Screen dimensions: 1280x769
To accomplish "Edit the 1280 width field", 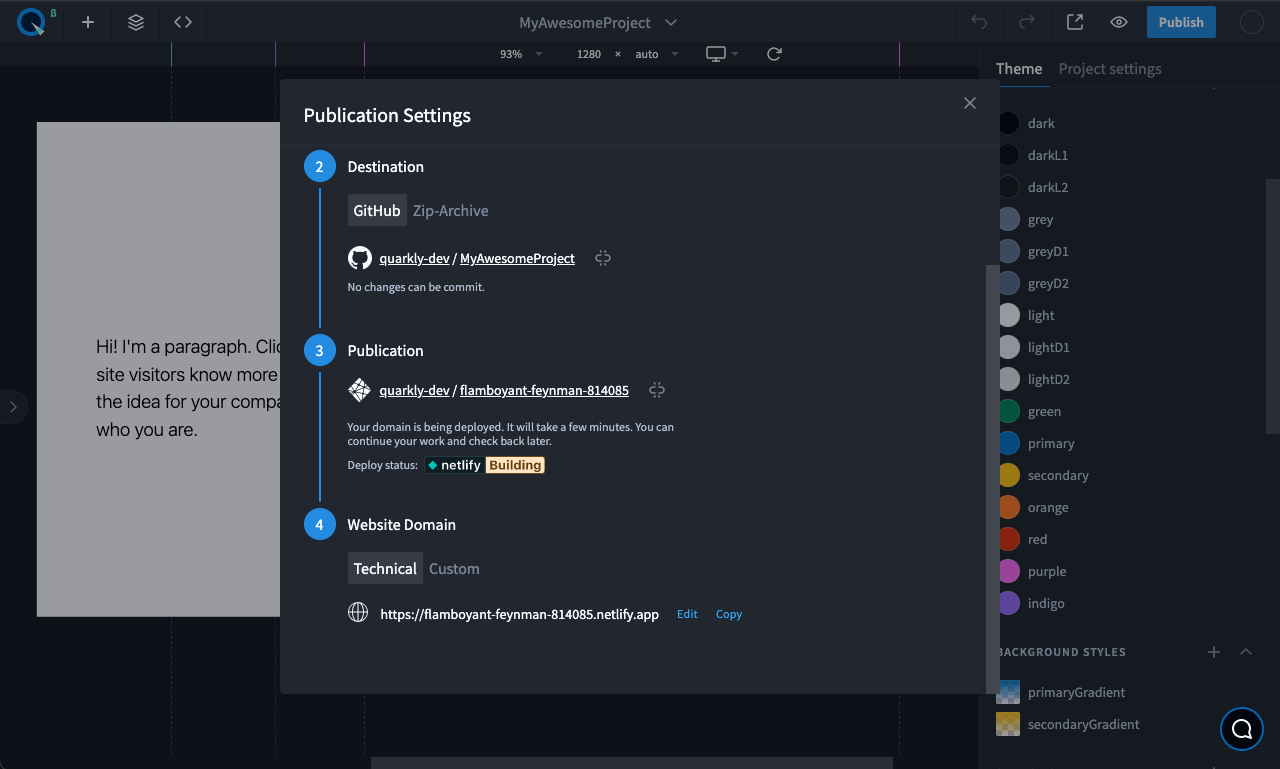I will [589, 54].
